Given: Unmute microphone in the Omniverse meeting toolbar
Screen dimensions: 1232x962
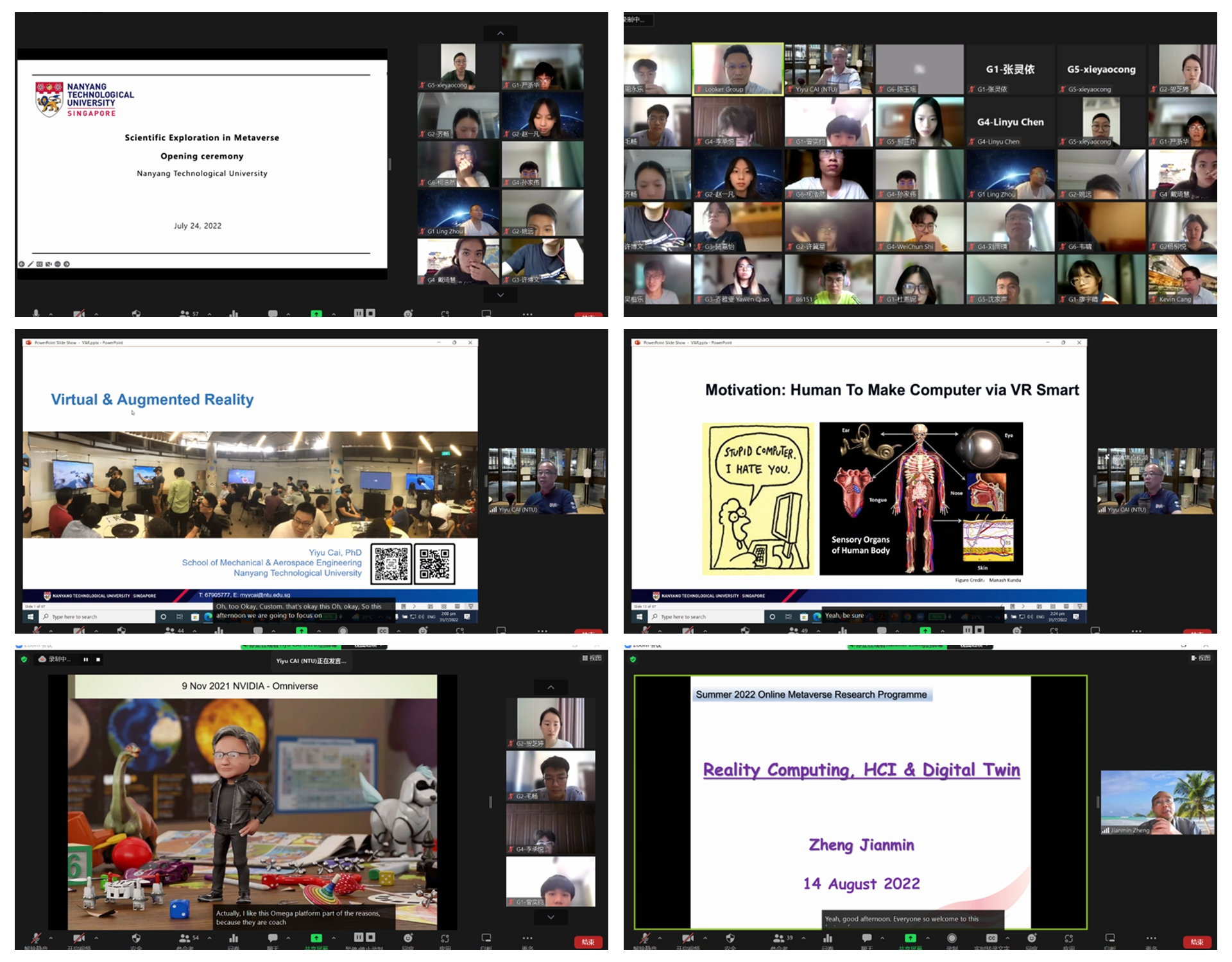Looking at the screenshot, I should 37,938.
